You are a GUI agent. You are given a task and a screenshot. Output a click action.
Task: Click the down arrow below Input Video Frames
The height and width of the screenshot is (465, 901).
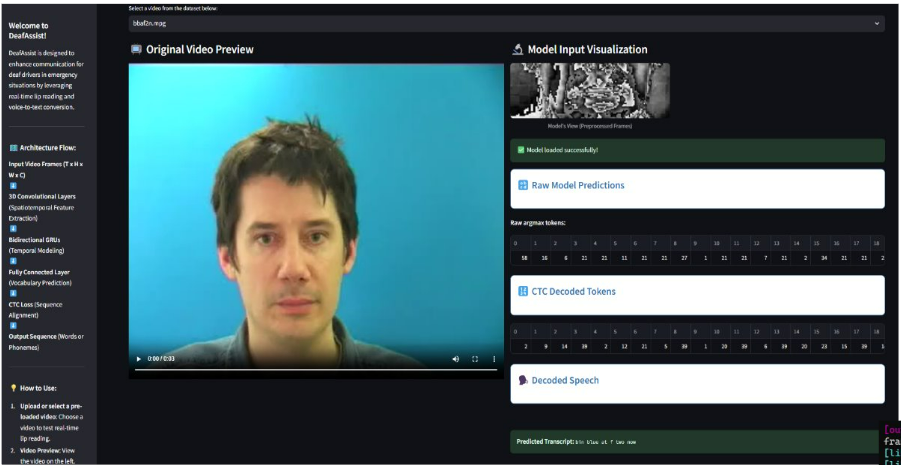click(x=13, y=186)
